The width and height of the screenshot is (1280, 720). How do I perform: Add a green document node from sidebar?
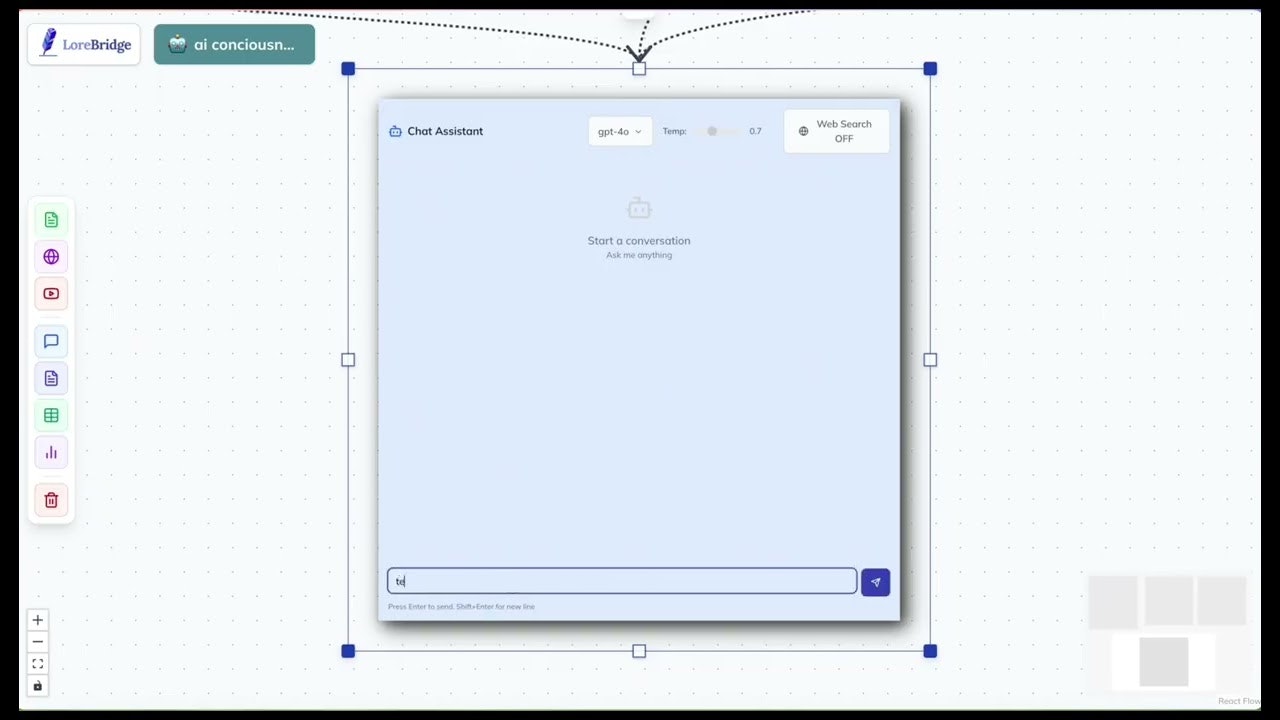click(x=51, y=220)
